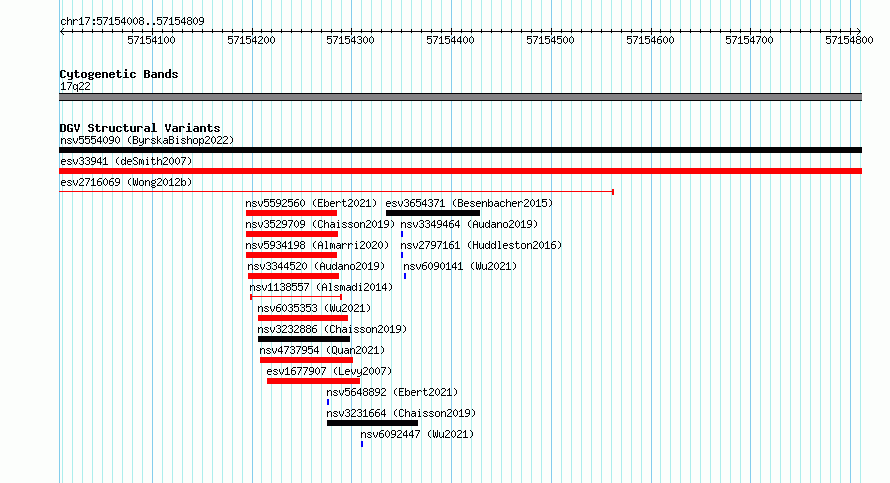The height and width of the screenshot is (483, 890).
Task: Click the 57154200 ruler position label
Action: pos(251,40)
